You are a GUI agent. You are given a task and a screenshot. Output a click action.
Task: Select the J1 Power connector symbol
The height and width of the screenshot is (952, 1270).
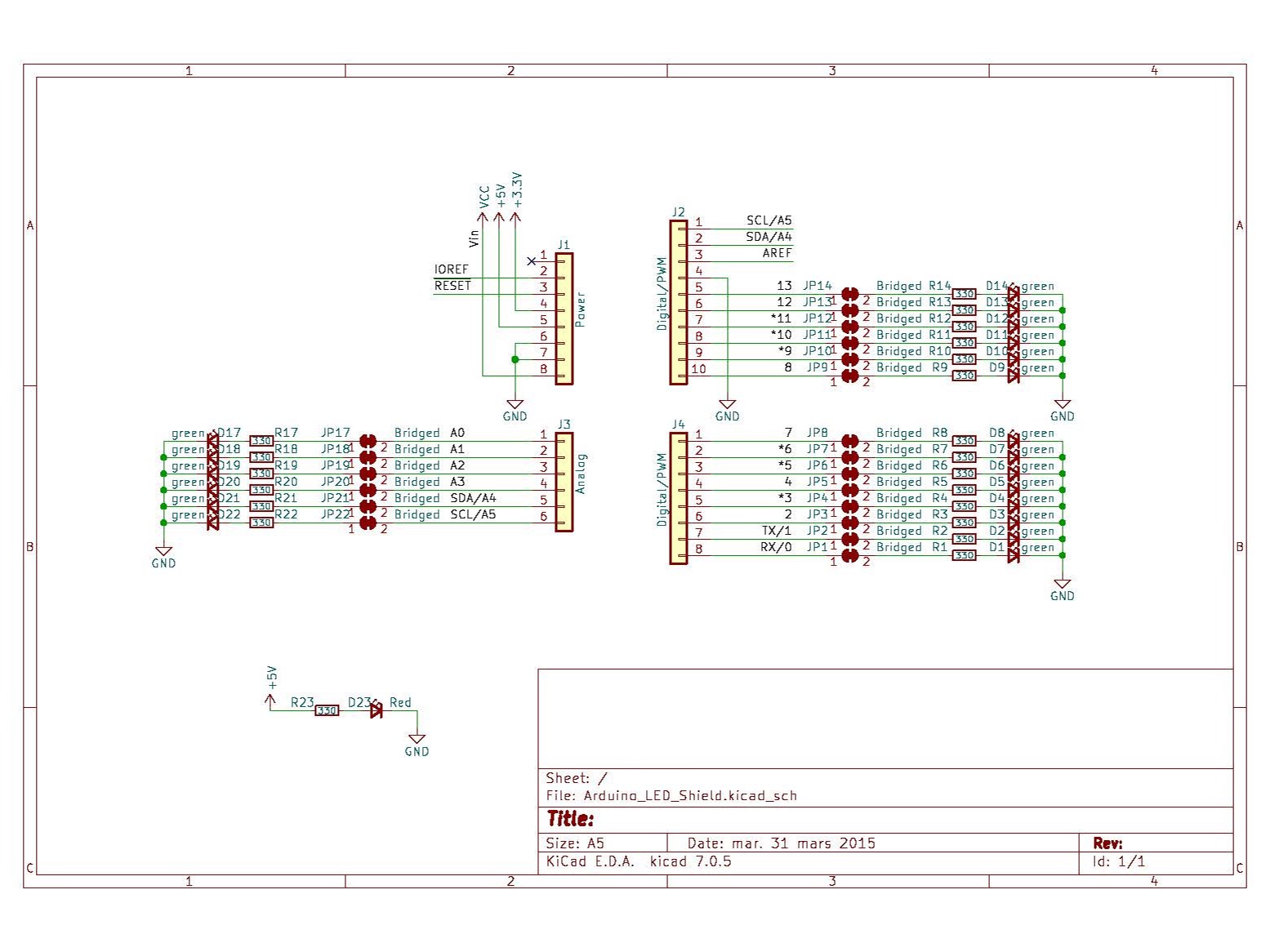[564, 318]
